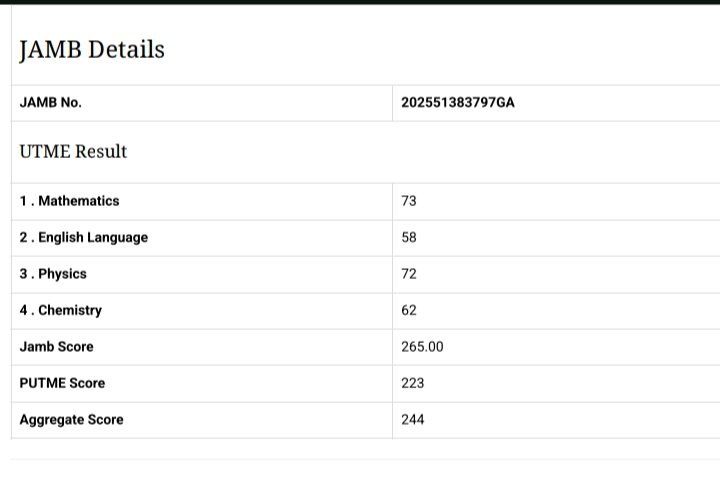Select the Mathematics subject row label
The height and width of the screenshot is (487, 720).
pyautogui.click(x=69, y=201)
